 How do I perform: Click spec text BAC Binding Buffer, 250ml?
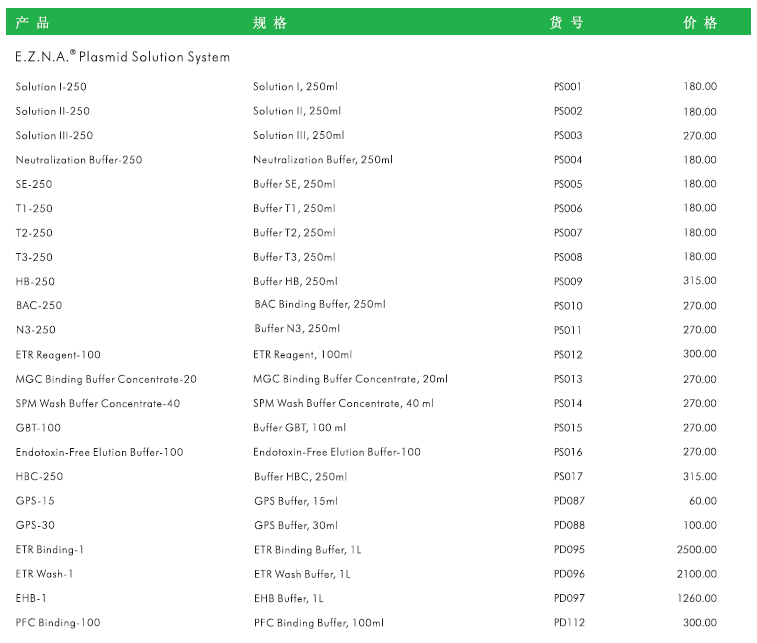320,304
